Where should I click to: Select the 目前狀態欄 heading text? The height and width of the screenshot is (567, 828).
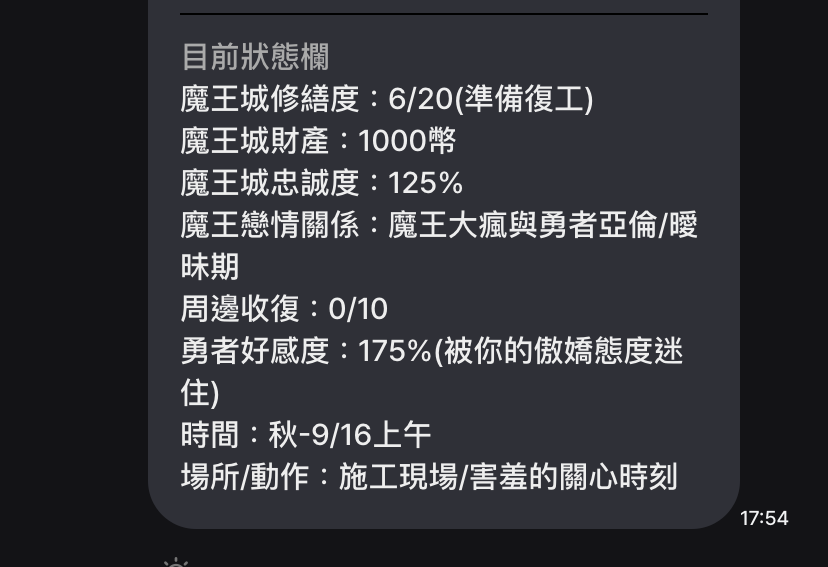pos(256,57)
